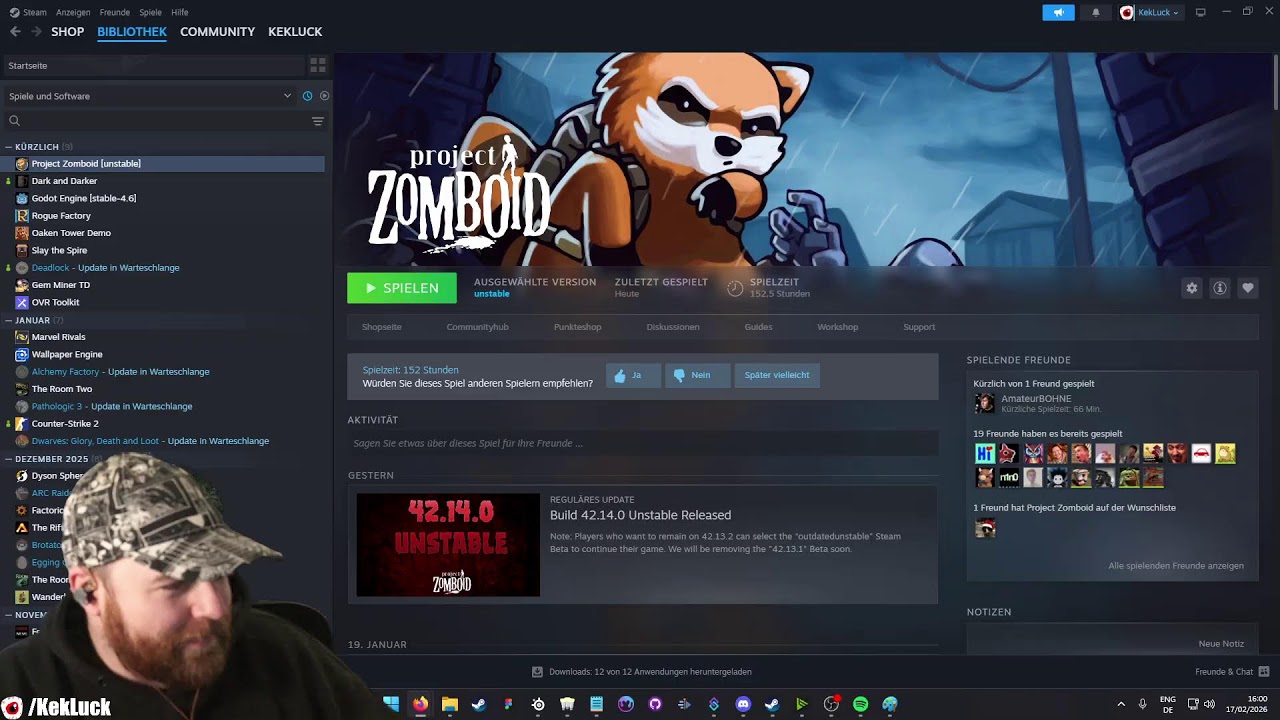Click the ready-to-play filter icon
Viewport: 1280px width, 720px height.
[324, 96]
